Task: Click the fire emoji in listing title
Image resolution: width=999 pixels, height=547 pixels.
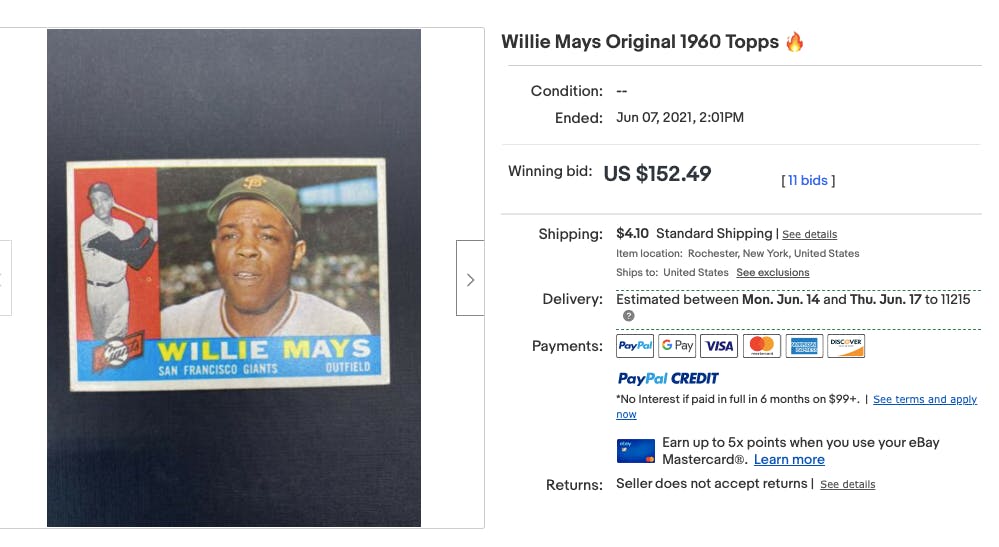Action: (x=794, y=42)
